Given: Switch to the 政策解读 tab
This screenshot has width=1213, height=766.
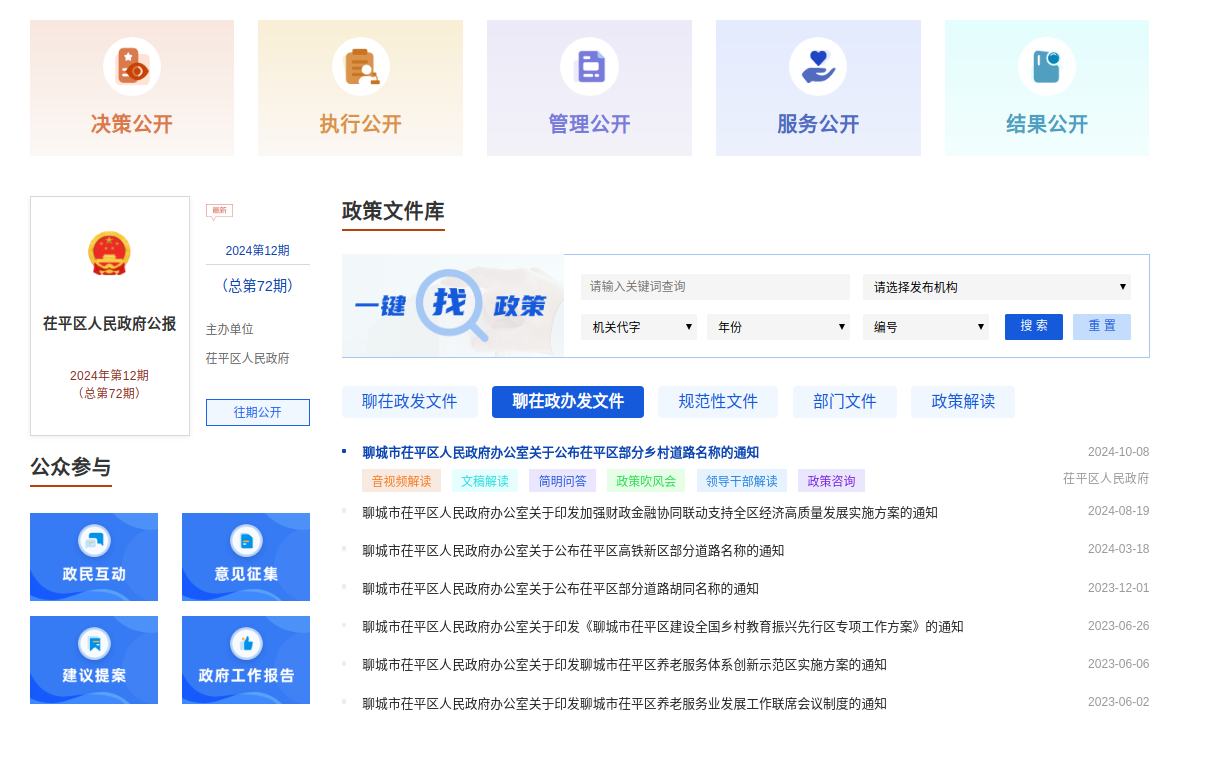Looking at the screenshot, I should (x=962, y=402).
